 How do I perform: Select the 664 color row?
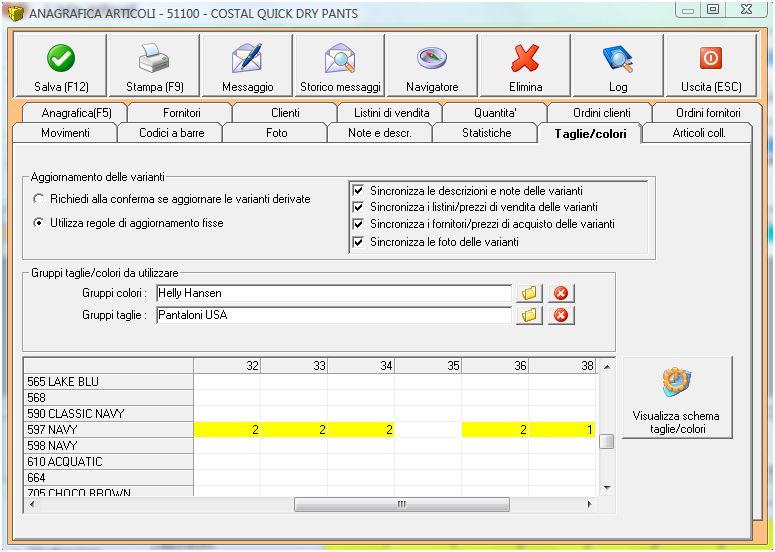109,478
